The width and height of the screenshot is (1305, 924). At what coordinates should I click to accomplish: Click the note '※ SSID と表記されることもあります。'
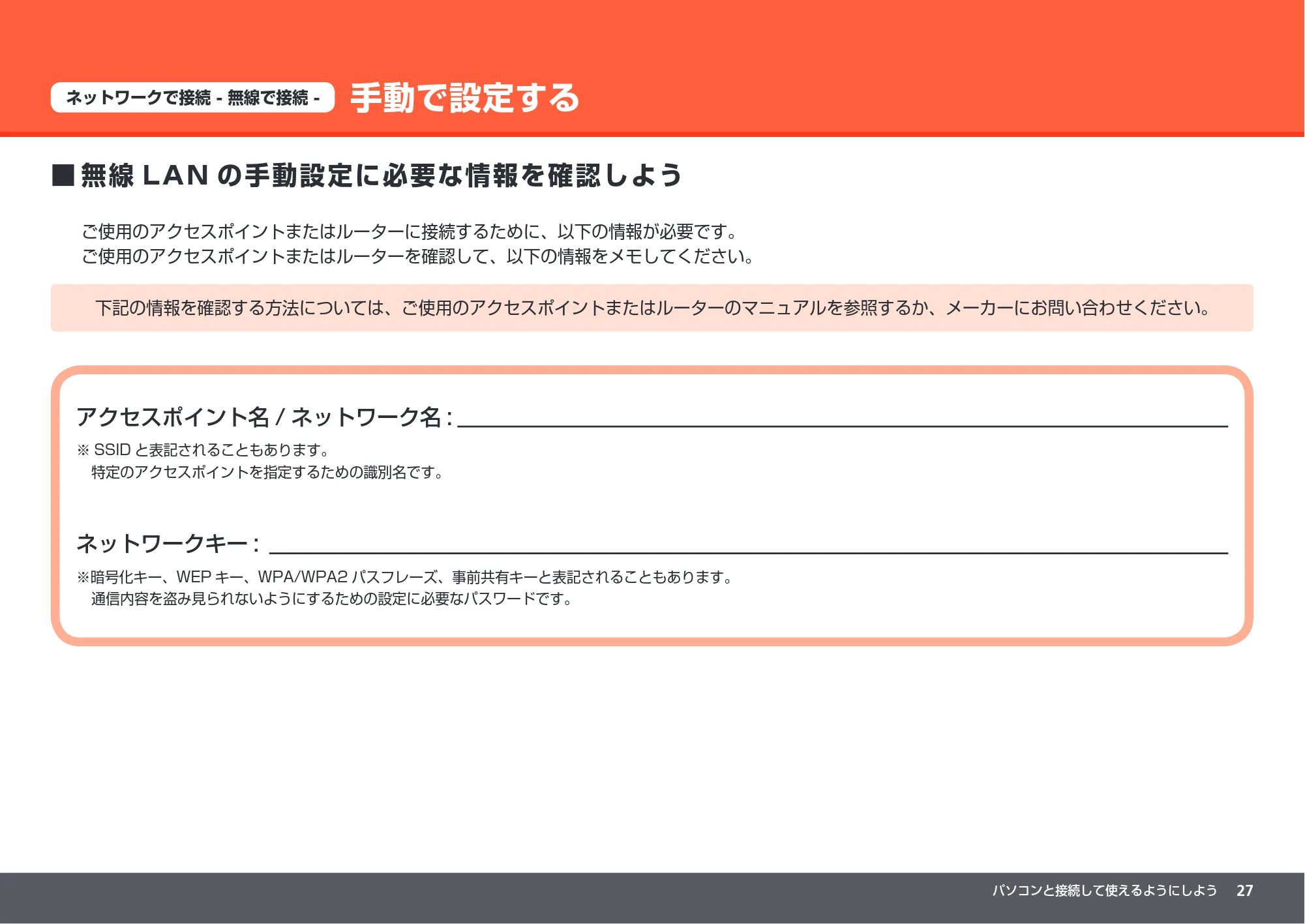(203, 450)
